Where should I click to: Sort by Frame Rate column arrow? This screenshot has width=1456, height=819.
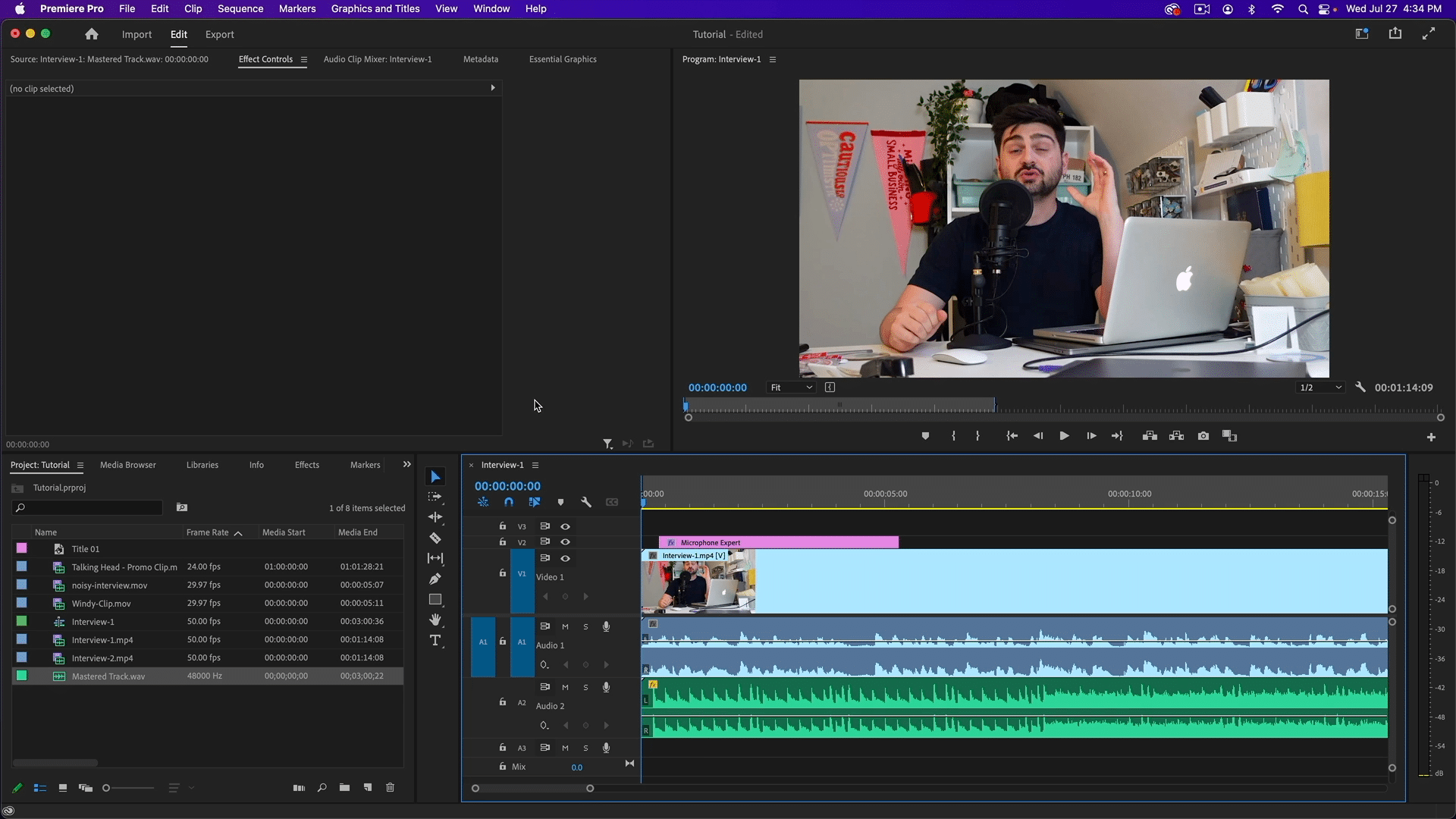[x=238, y=533]
